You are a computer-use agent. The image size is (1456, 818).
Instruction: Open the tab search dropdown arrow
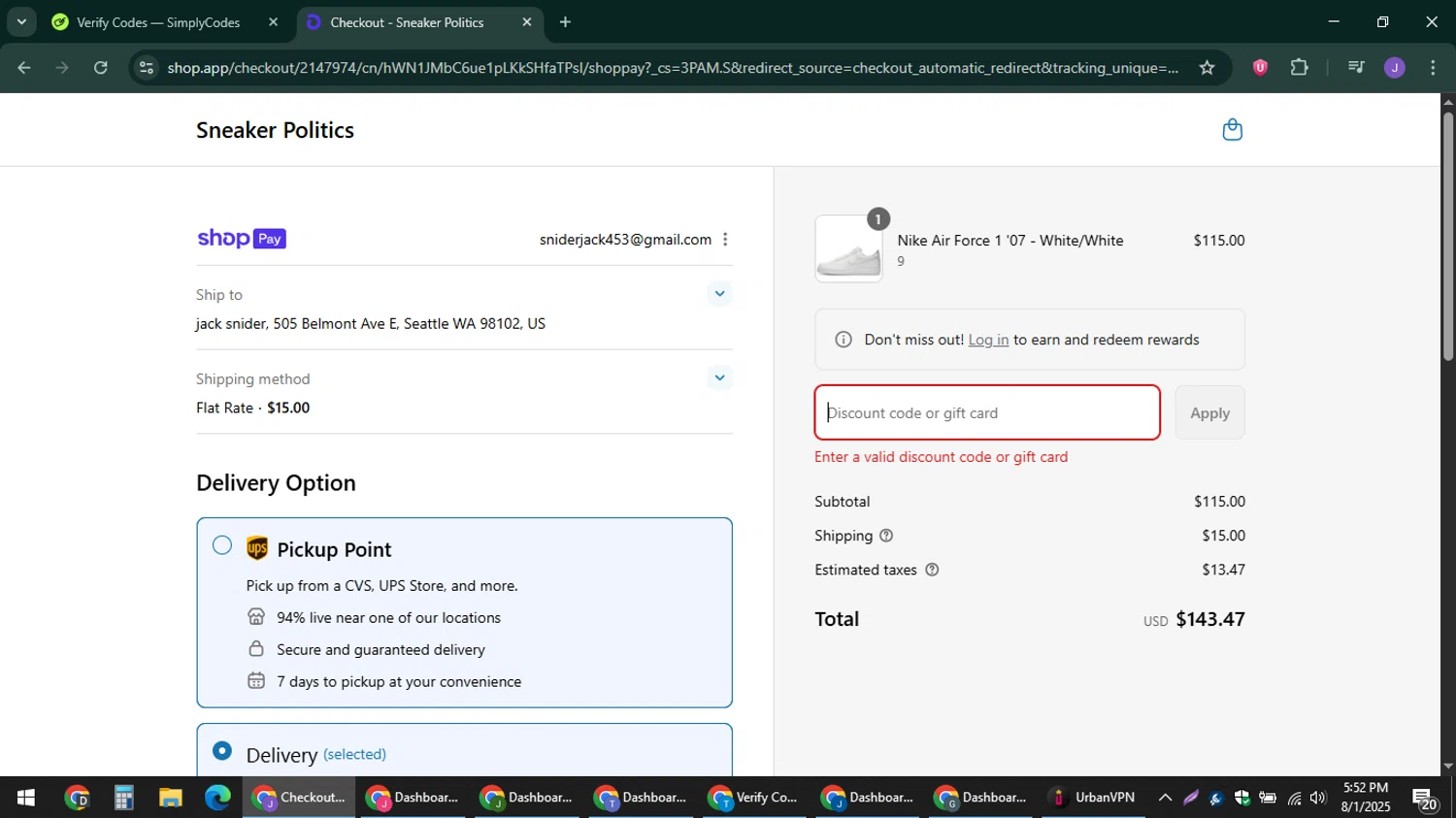pos(21,21)
